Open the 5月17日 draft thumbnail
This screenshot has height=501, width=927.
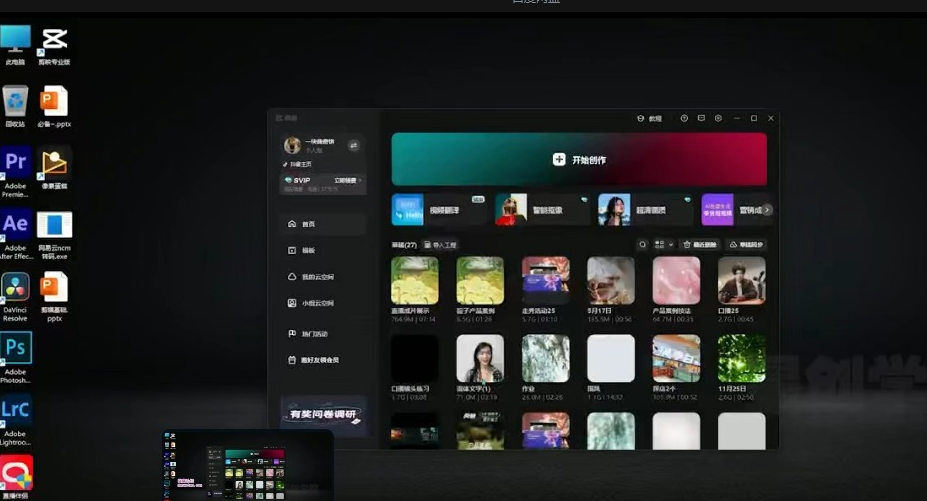610,281
